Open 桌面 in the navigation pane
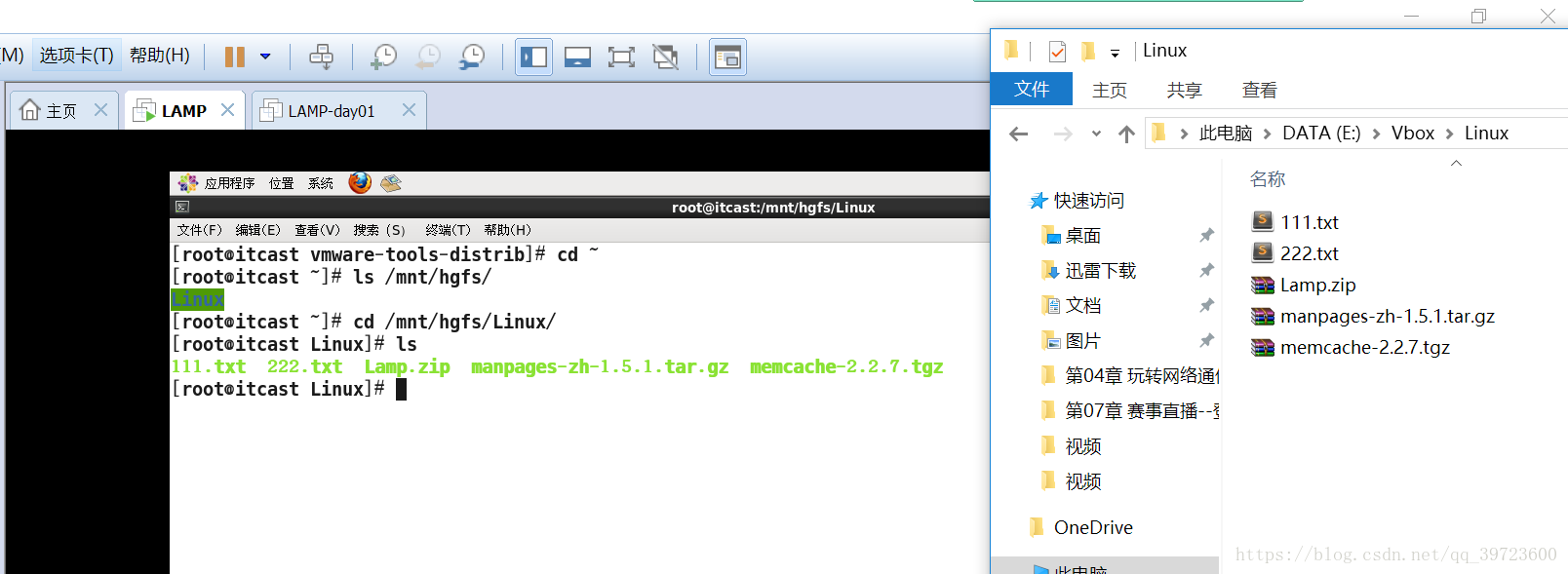Screen dimensions: 1568x574 (x=1082, y=236)
